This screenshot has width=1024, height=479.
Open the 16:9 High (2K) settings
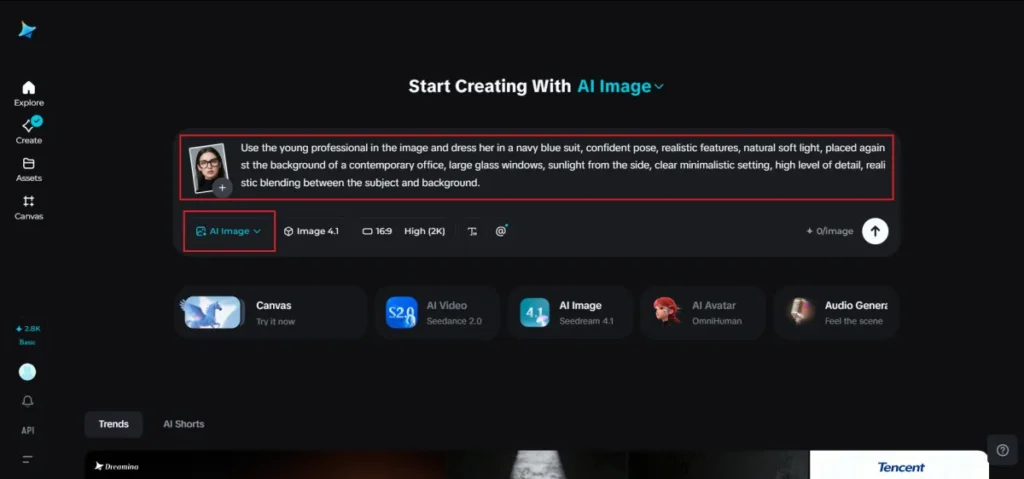tap(402, 231)
